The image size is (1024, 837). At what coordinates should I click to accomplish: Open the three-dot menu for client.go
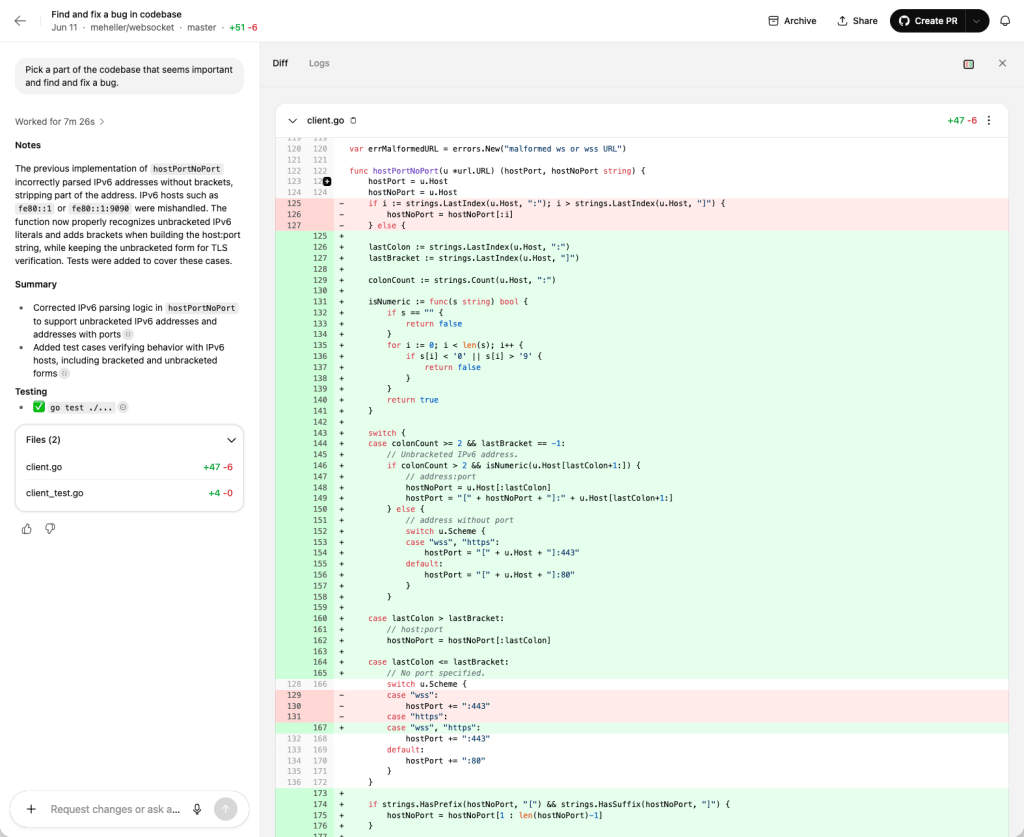click(x=989, y=121)
